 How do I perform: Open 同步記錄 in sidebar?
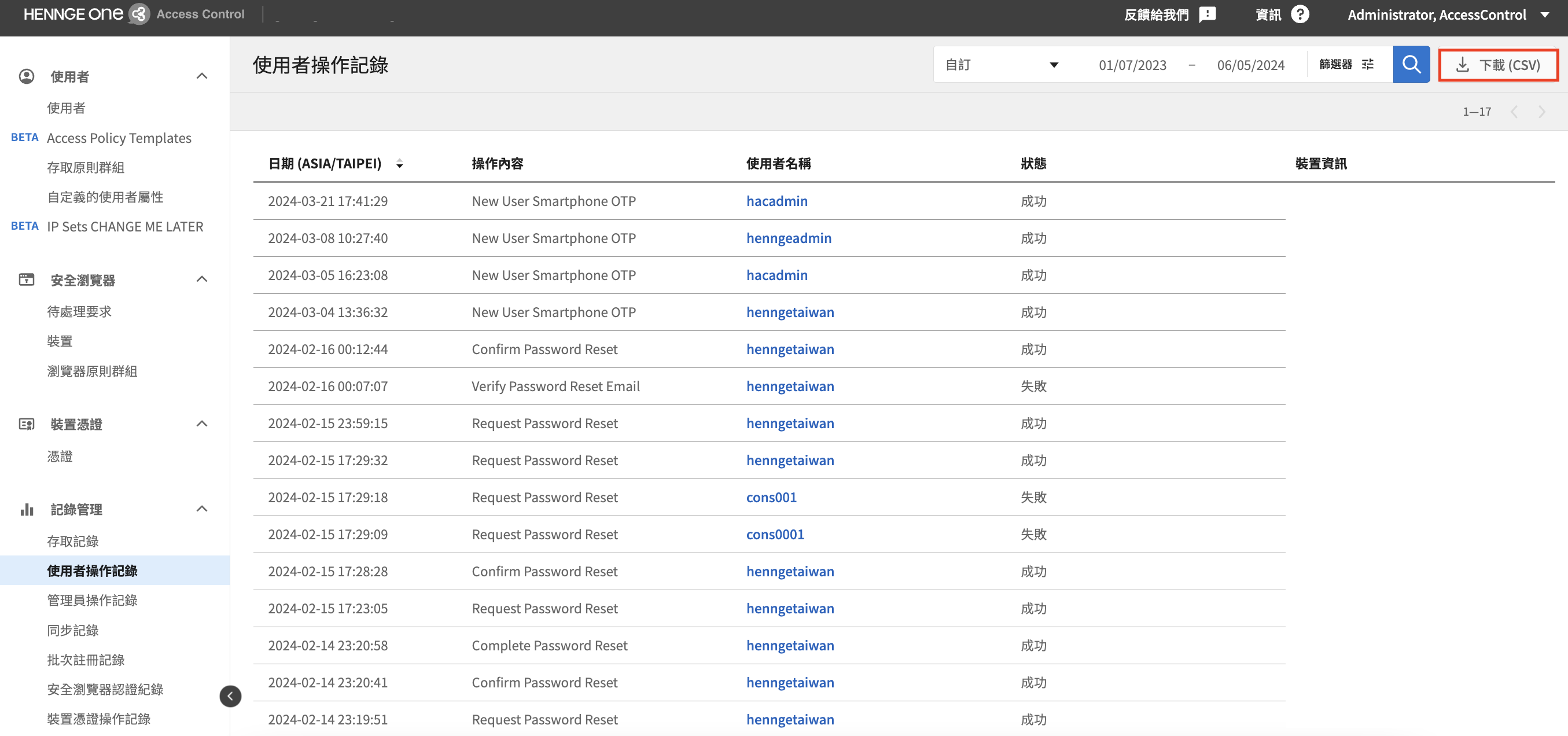(73, 630)
